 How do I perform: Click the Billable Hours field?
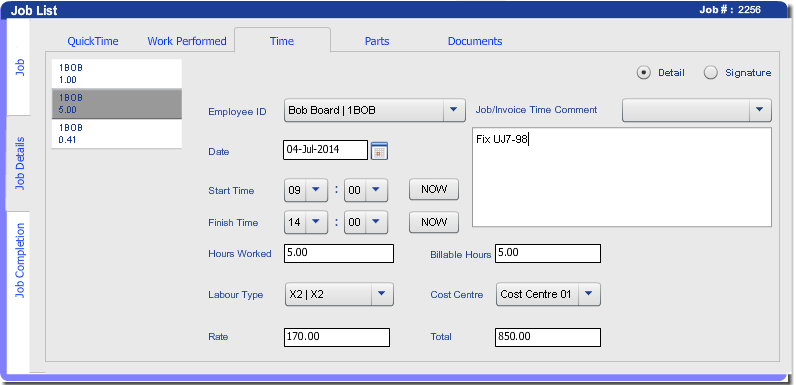548,253
